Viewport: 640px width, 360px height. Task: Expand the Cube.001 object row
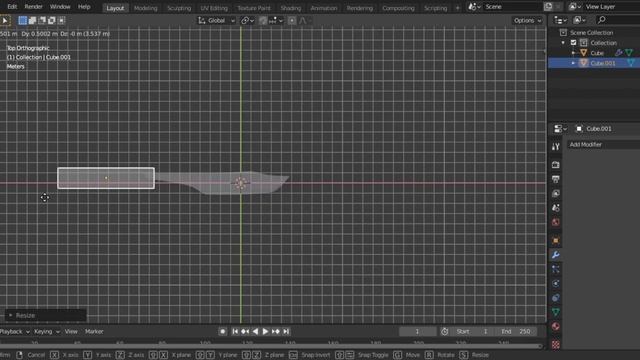click(573, 63)
